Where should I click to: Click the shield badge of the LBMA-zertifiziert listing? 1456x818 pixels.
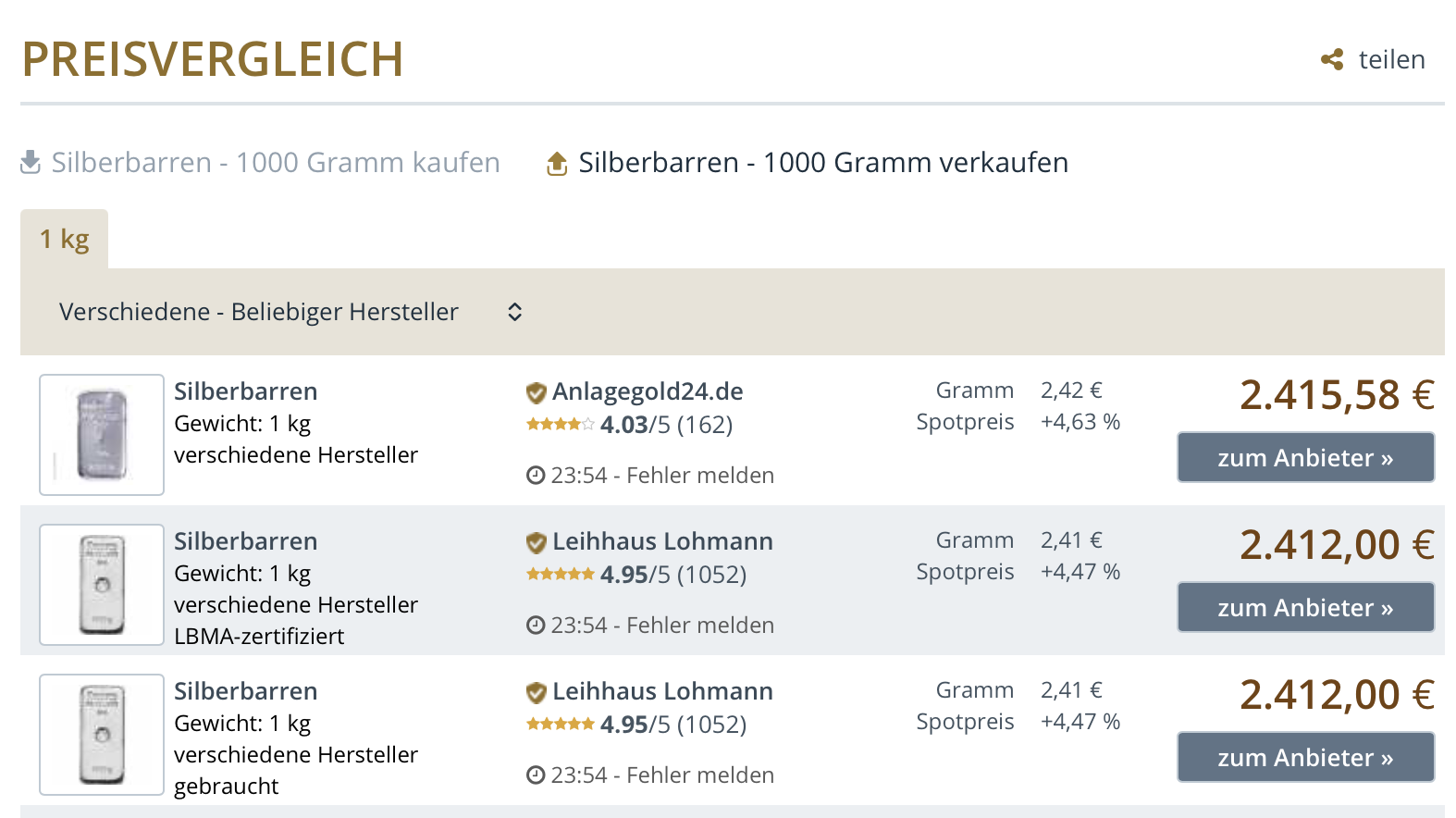pyautogui.click(x=536, y=543)
